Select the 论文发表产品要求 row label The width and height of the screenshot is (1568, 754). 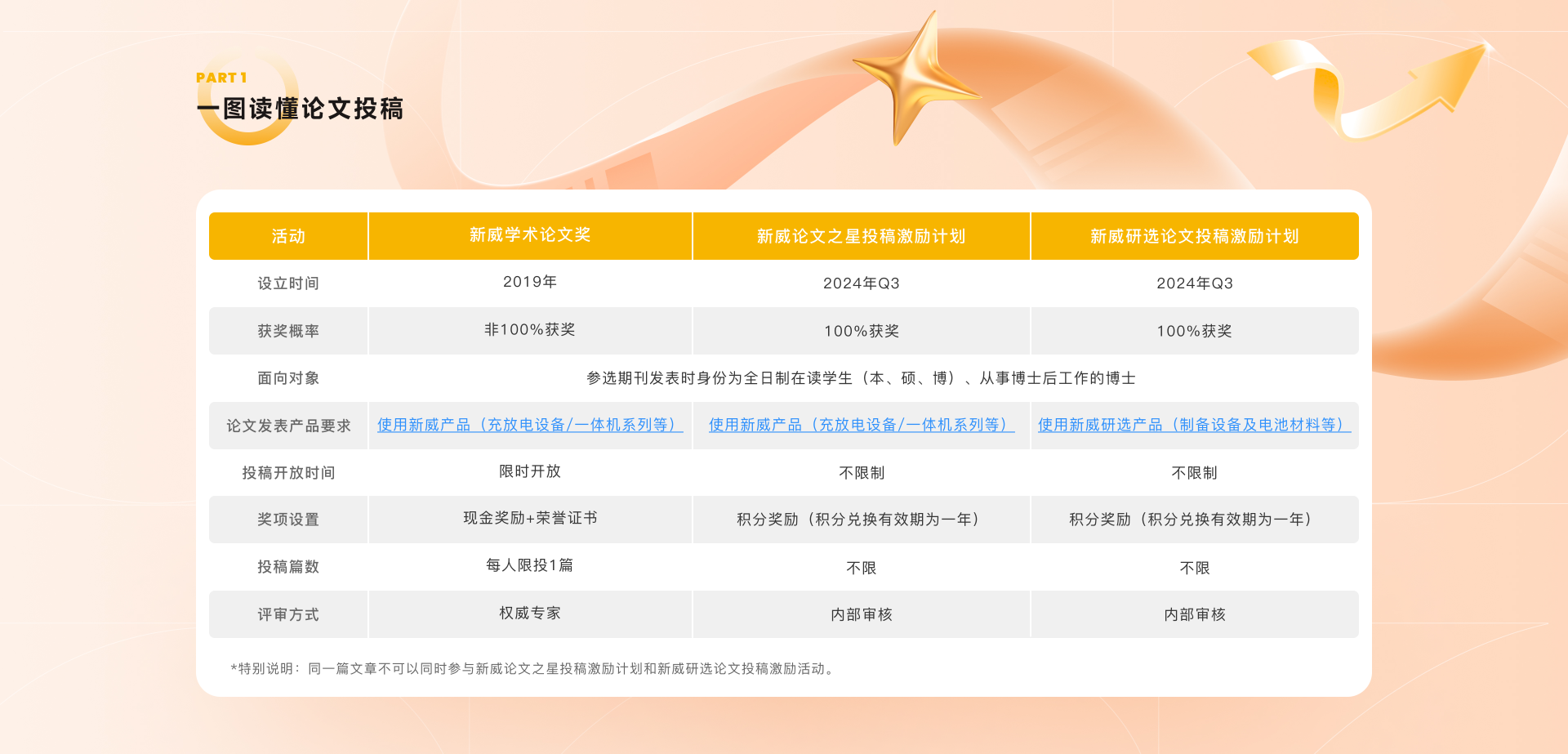[288, 426]
